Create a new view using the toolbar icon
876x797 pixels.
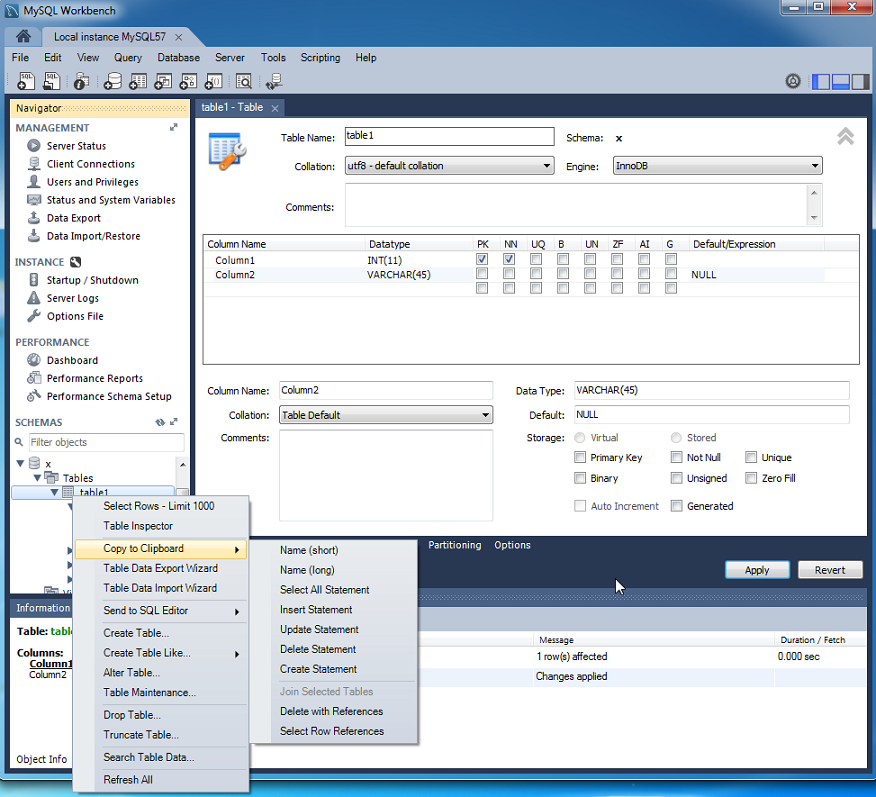coord(163,81)
